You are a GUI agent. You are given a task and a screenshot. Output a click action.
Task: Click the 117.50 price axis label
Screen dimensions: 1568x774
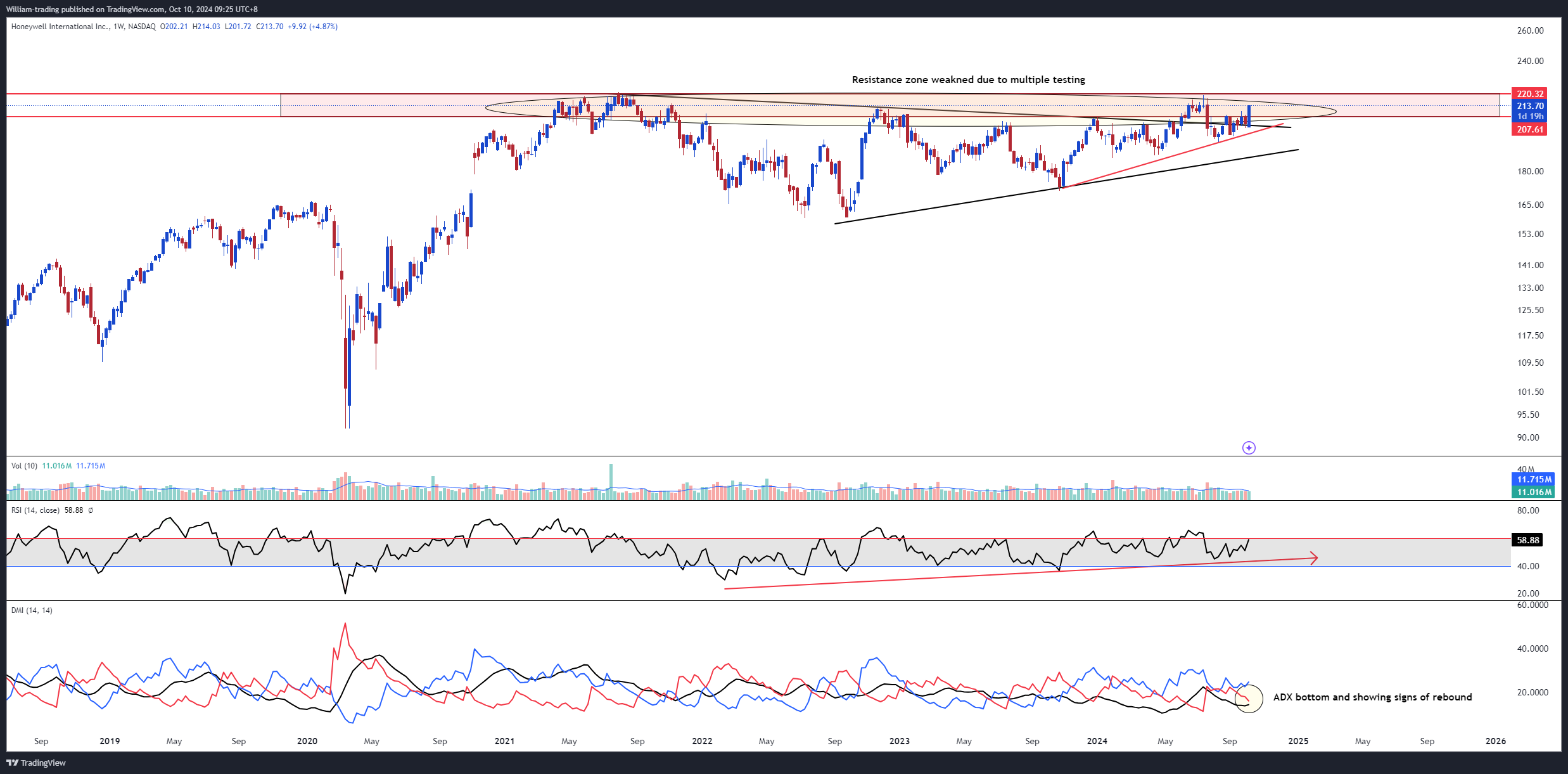coord(1531,335)
